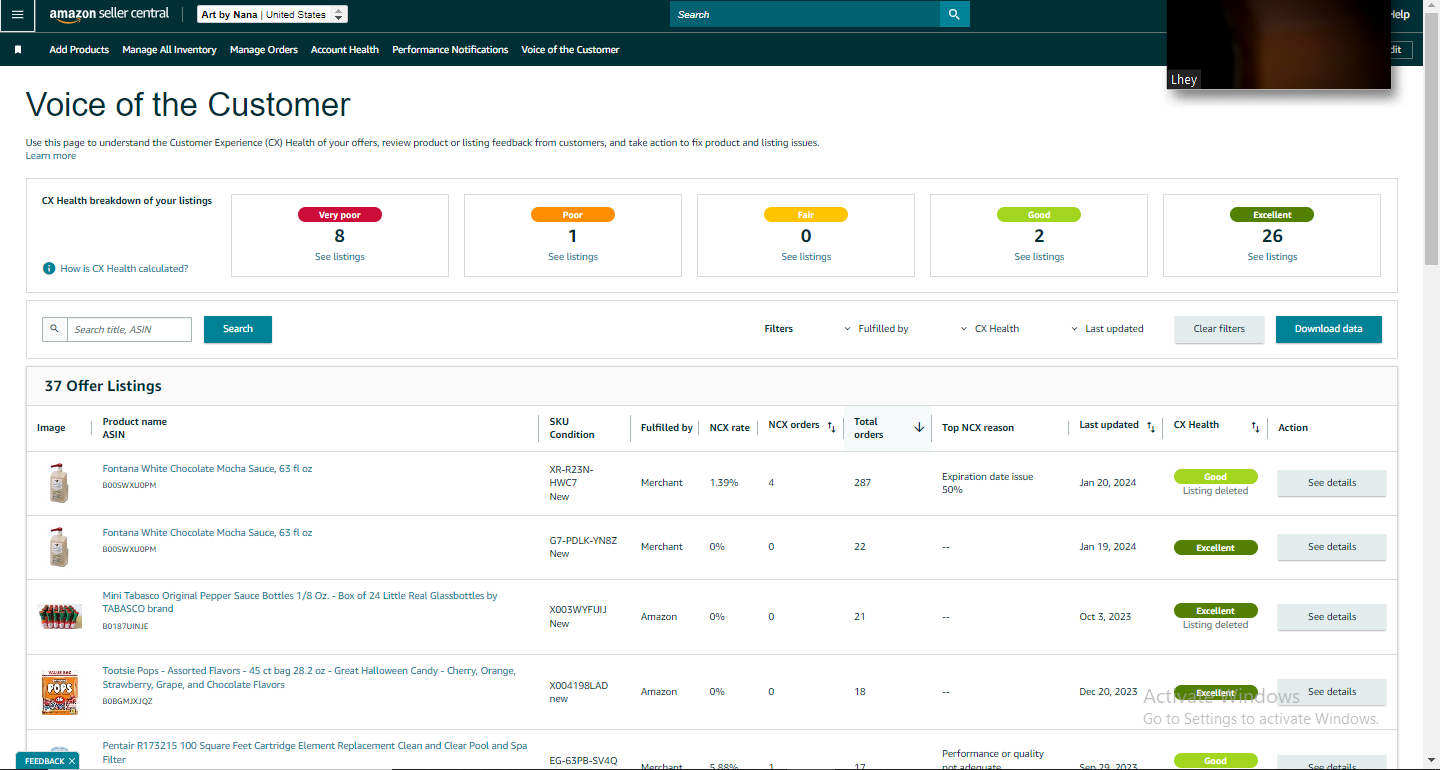The width and height of the screenshot is (1440, 770).
Task: Open the Art by Nana account switcher
Action: pyautogui.click(x=272, y=15)
